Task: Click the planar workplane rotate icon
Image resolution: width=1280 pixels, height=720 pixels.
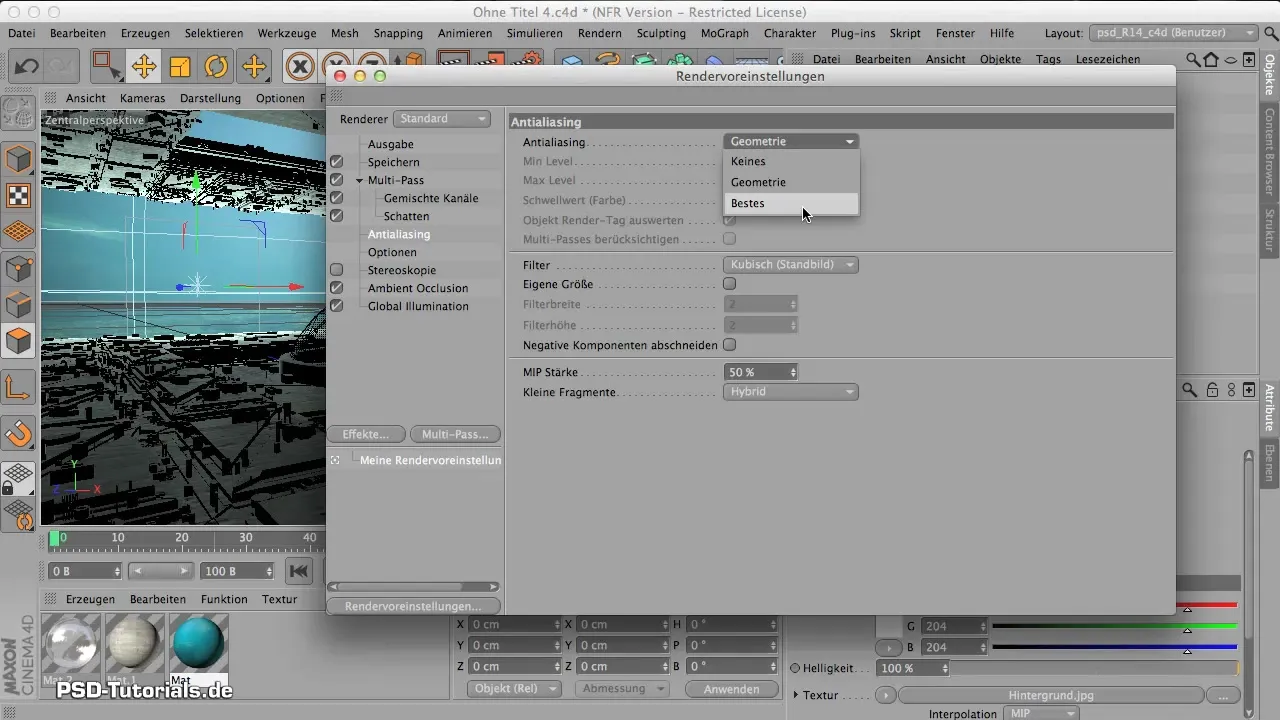Action: pos(19,514)
